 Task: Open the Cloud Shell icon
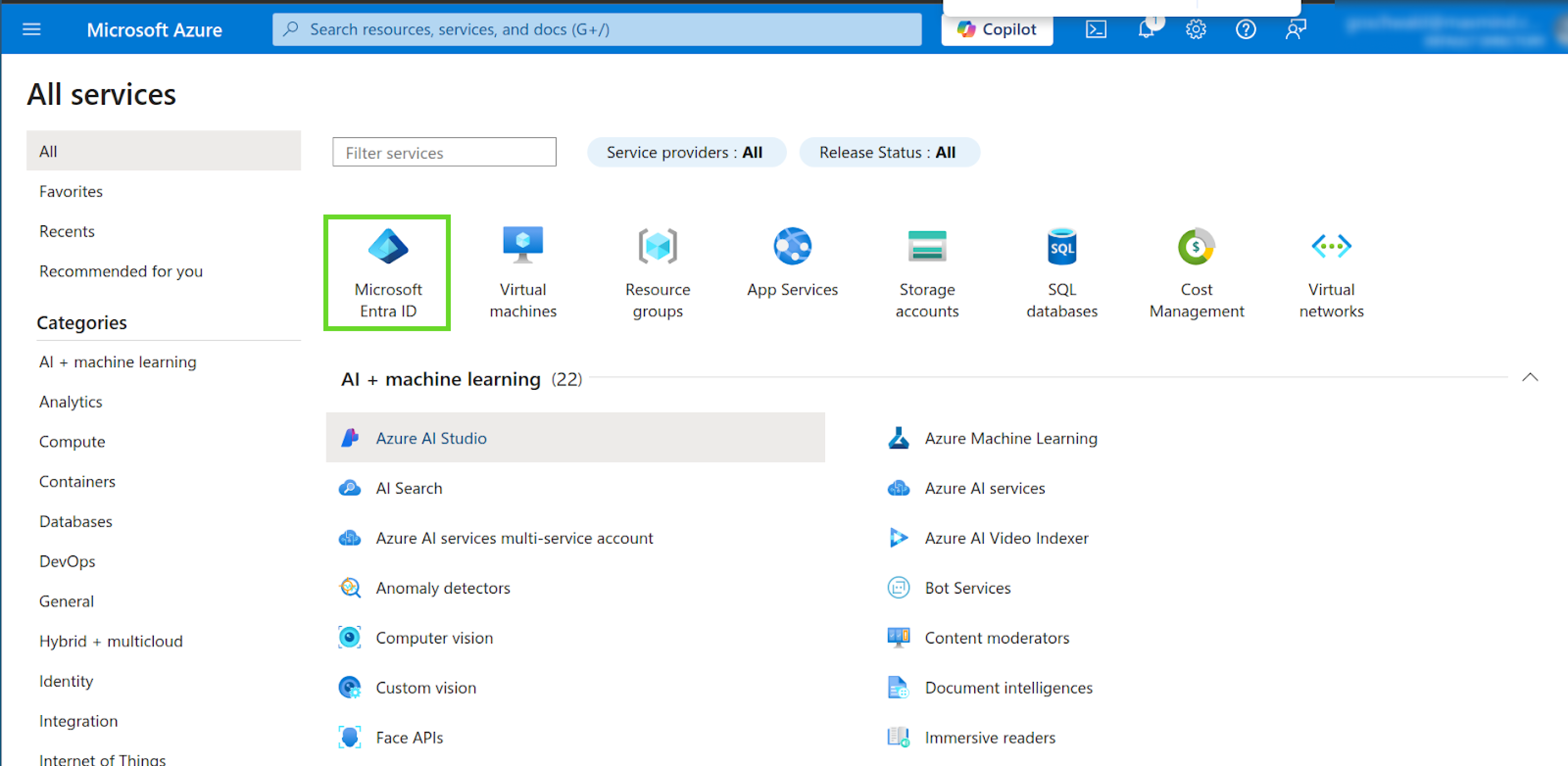pyautogui.click(x=1096, y=29)
